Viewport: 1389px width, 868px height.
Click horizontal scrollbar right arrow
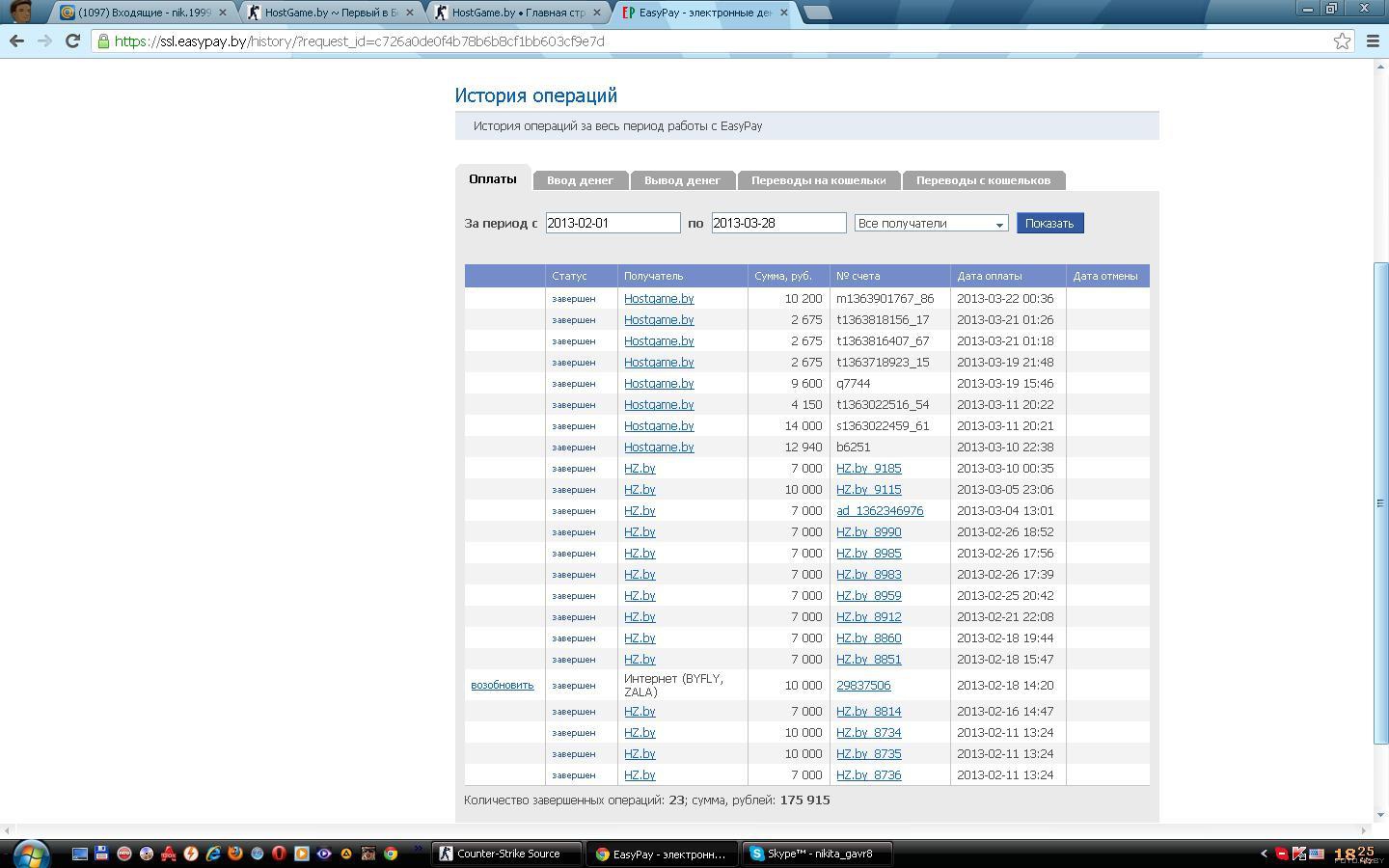pyautogui.click(x=1365, y=829)
